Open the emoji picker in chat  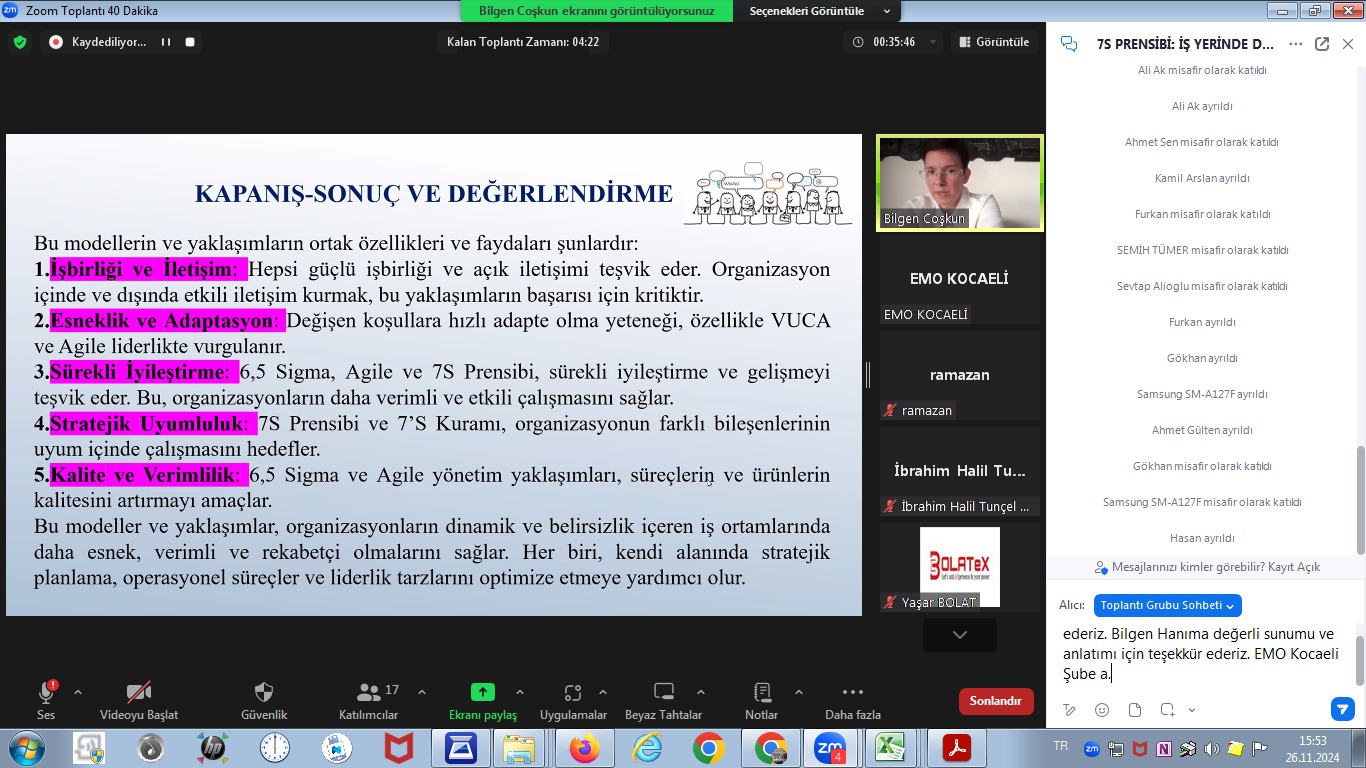coord(1102,710)
